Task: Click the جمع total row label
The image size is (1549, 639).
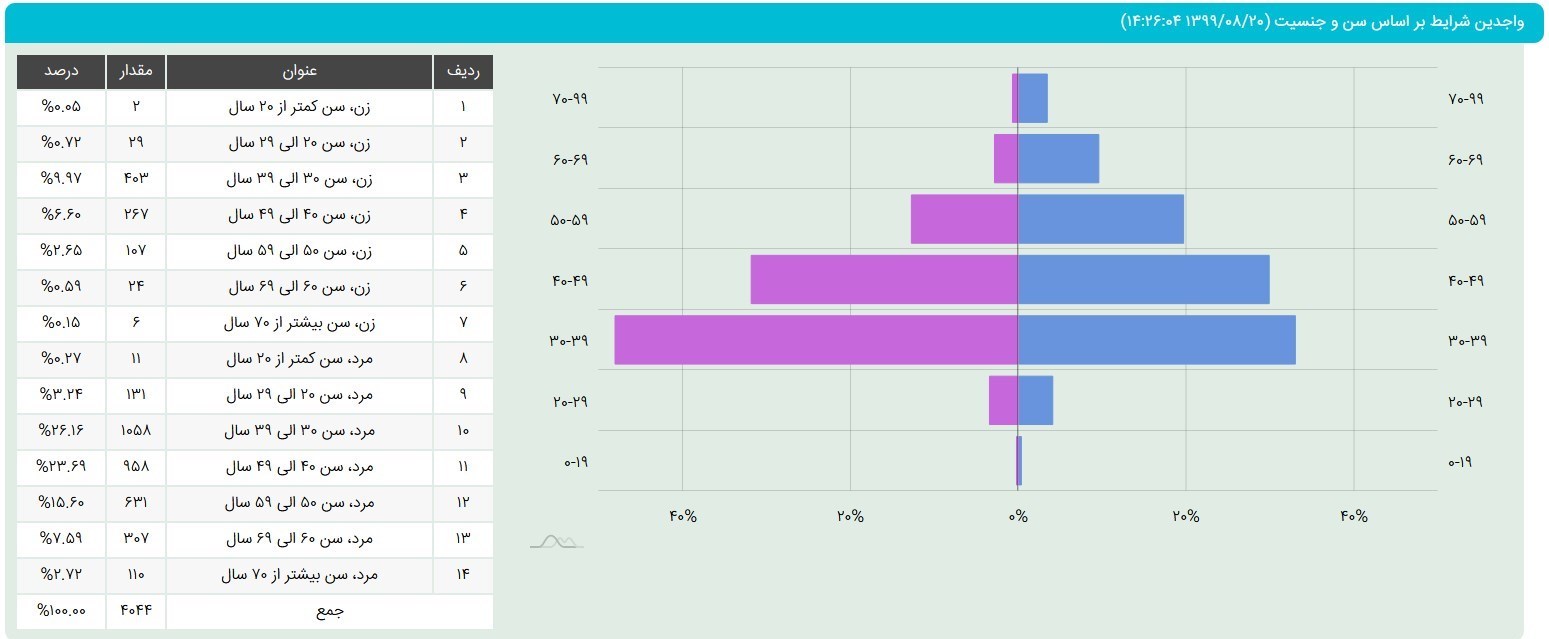Action: [329, 611]
